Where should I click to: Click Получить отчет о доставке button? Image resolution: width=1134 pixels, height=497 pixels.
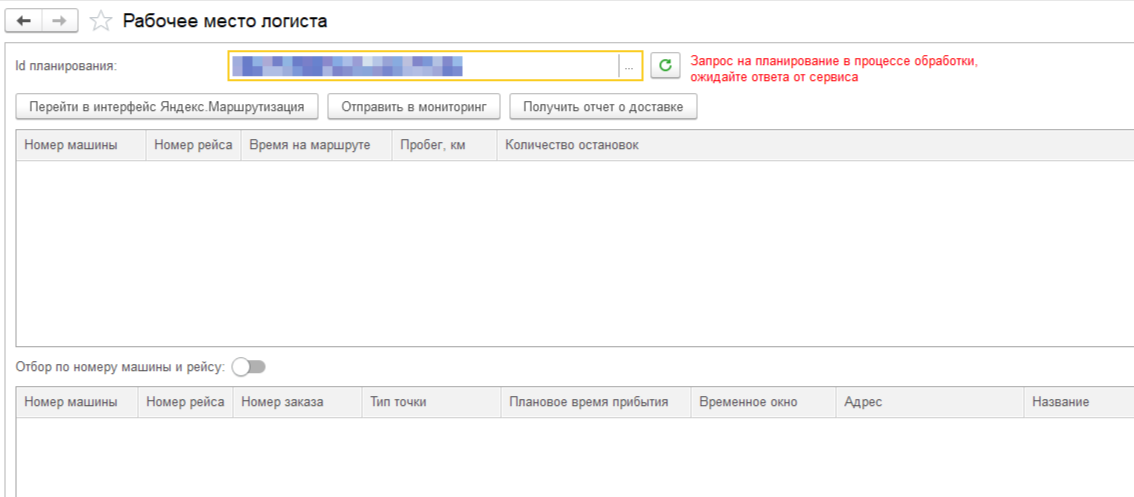[603, 106]
